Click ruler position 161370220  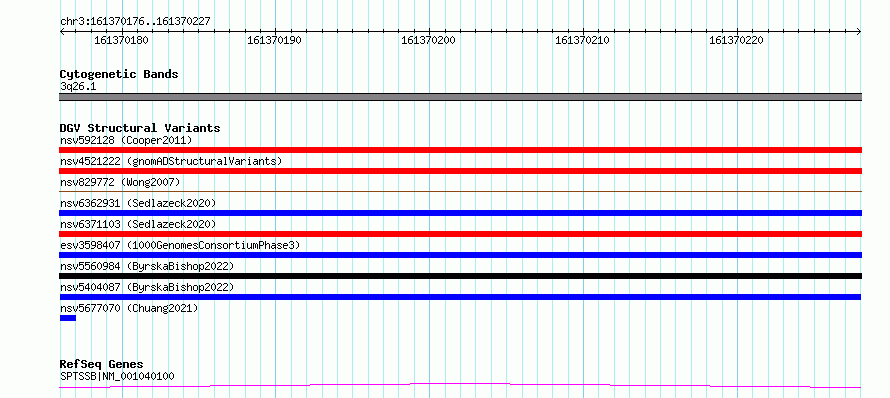[x=736, y=40]
